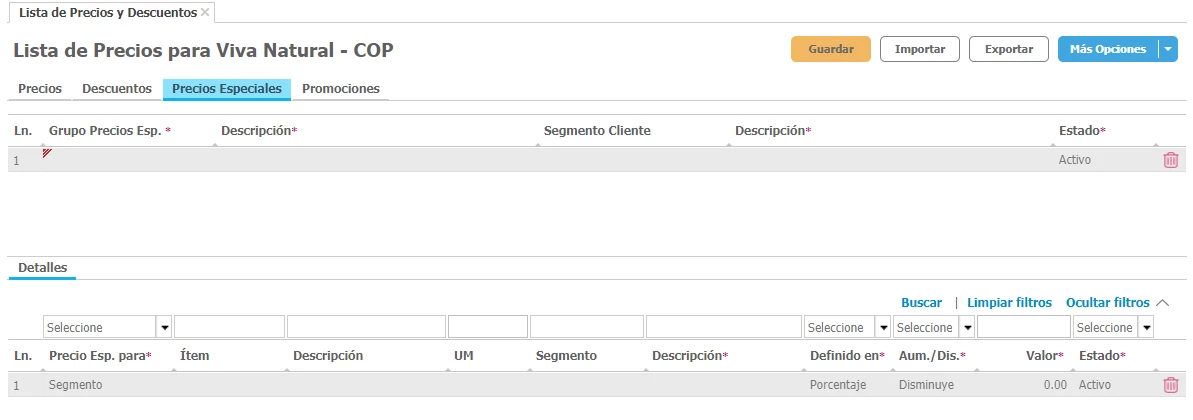Click the Importar button
This screenshot has width=1193, height=420.
point(919,49)
